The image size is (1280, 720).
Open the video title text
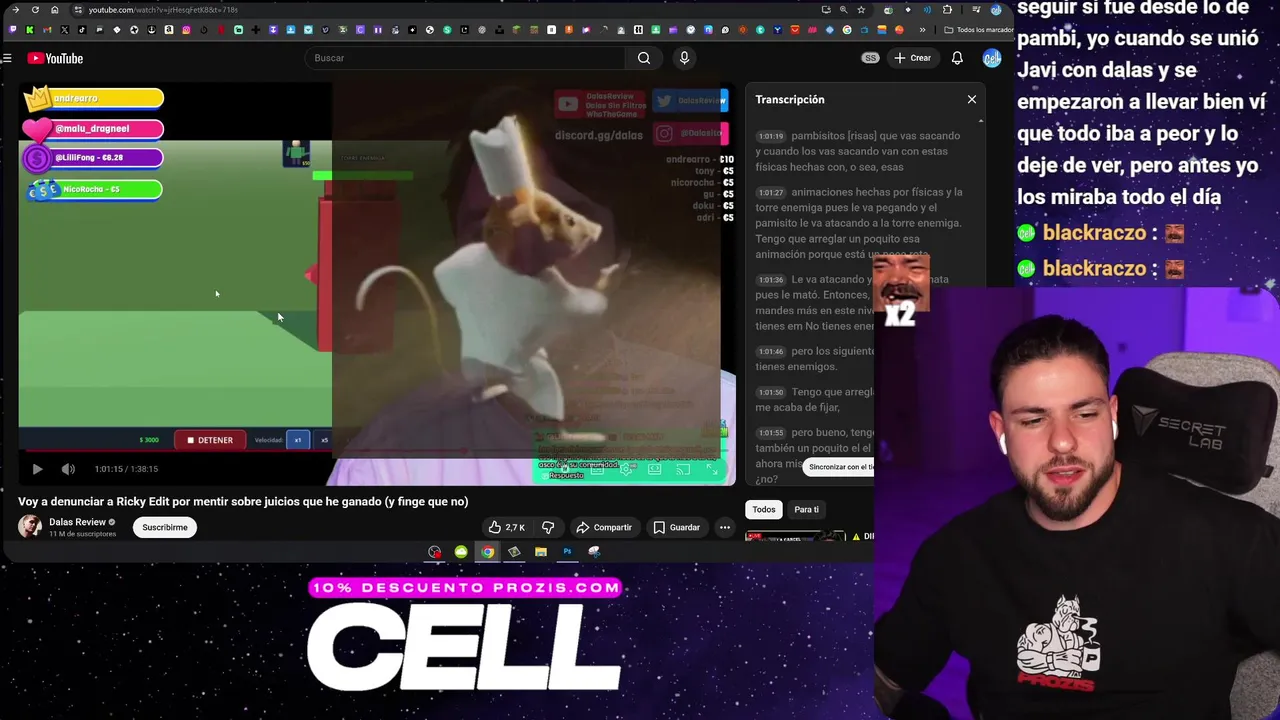point(243,502)
